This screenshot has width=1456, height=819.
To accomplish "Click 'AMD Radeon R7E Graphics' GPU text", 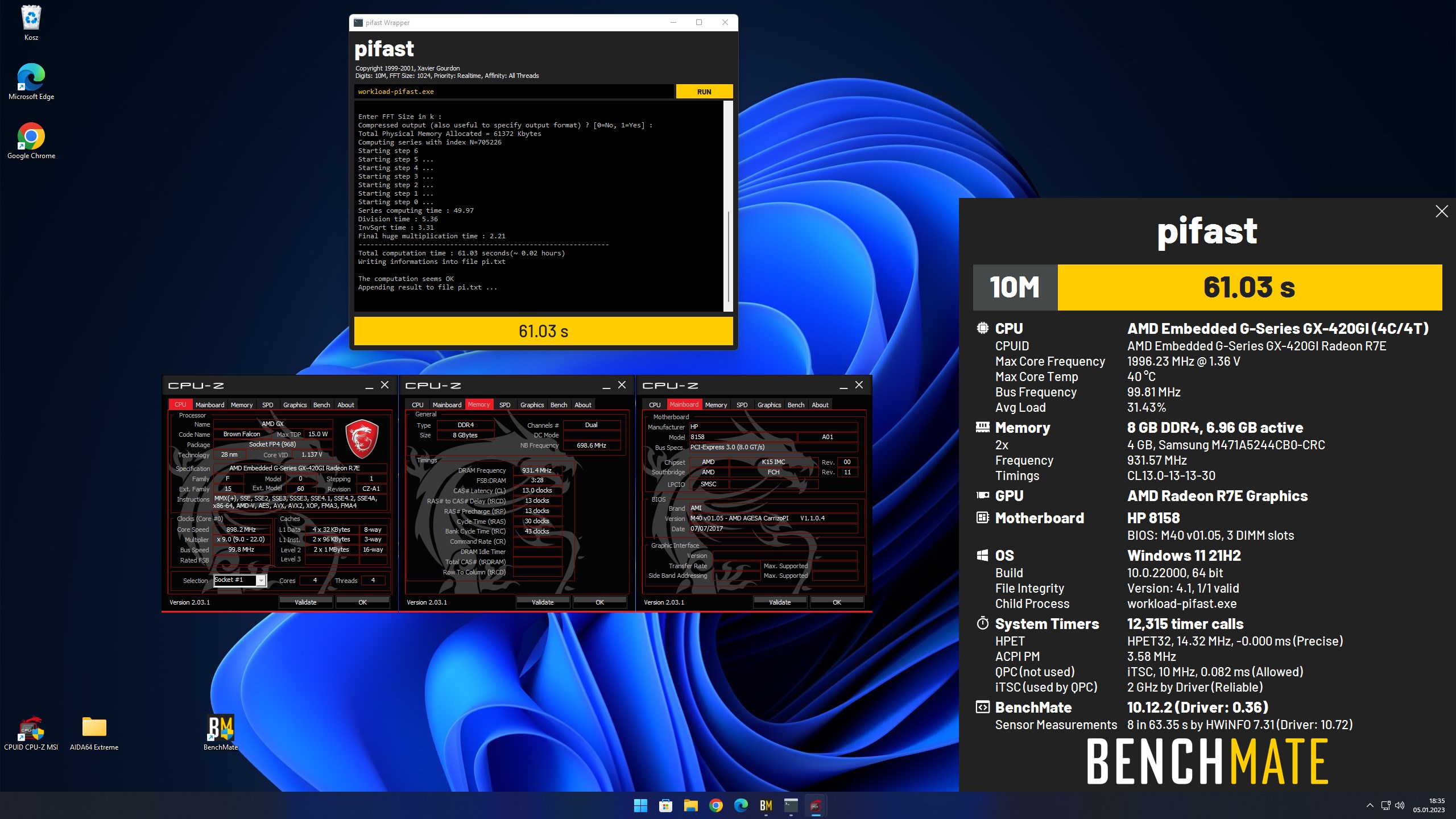I will (x=1217, y=496).
